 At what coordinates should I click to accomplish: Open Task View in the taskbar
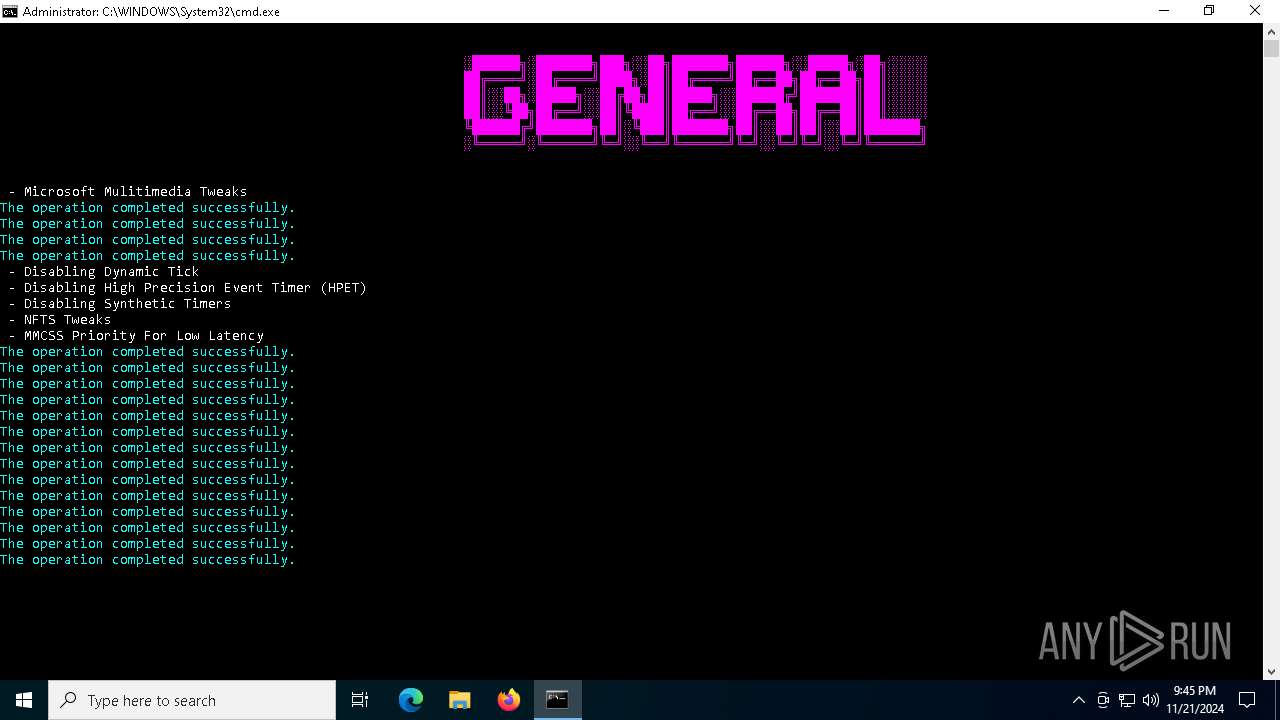pos(360,700)
